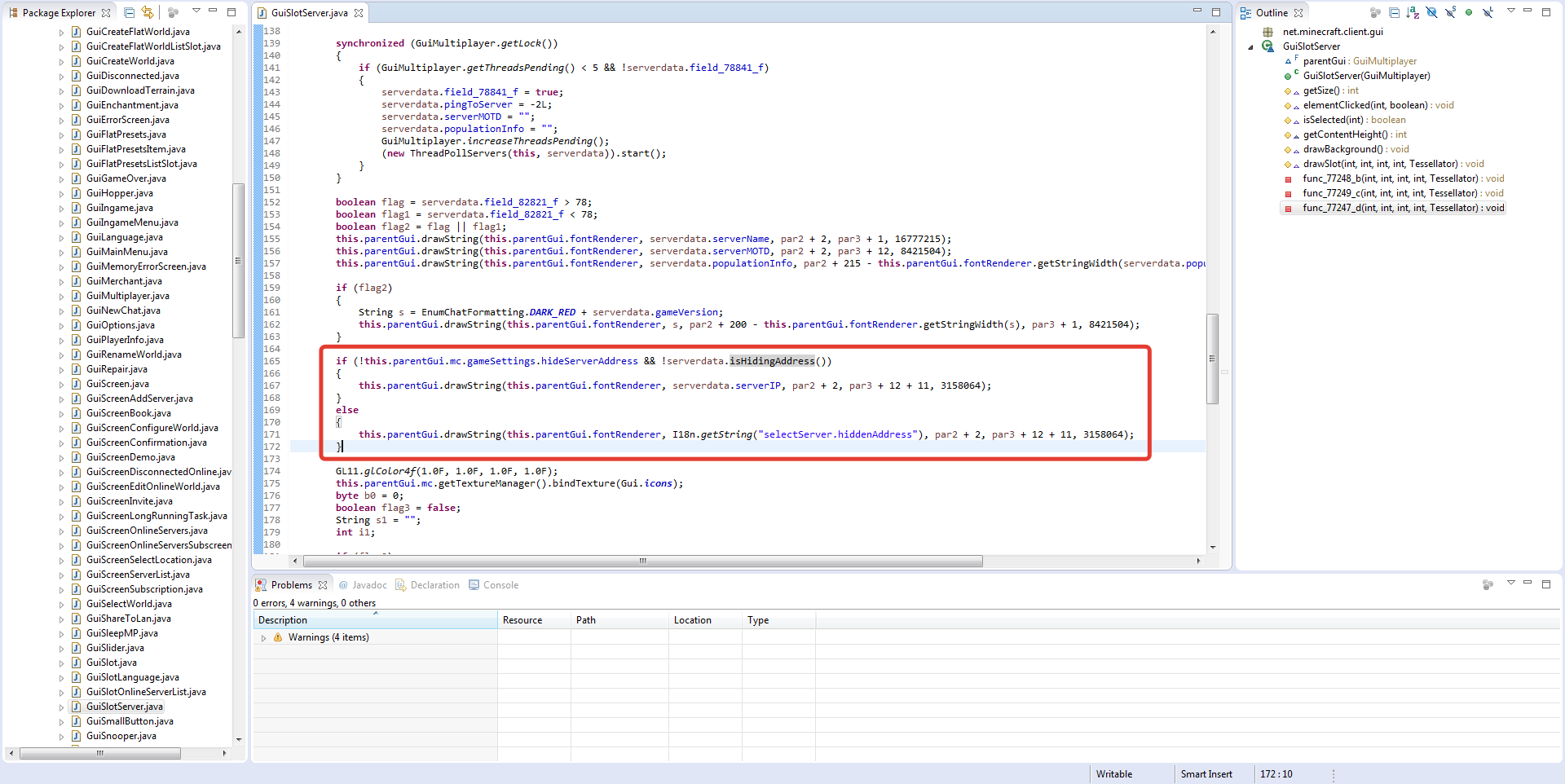The height and width of the screenshot is (784, 1565).
Task: Close the GuiSlotServer.java editor tab
Action: (359, 13)
